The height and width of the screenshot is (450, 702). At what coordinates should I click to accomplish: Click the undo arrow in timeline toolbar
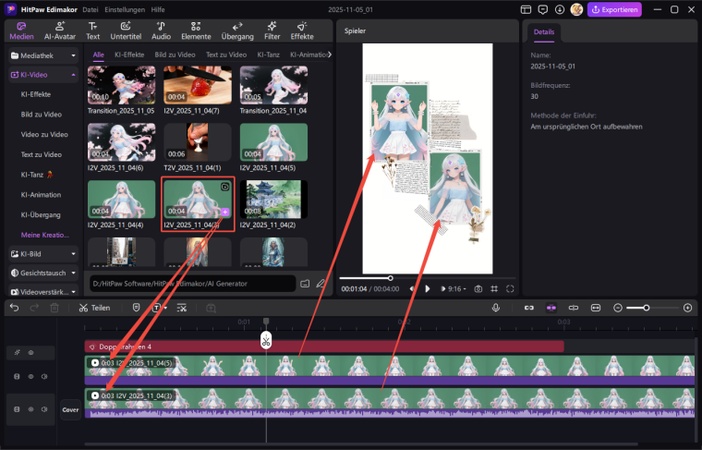point(14,308)
